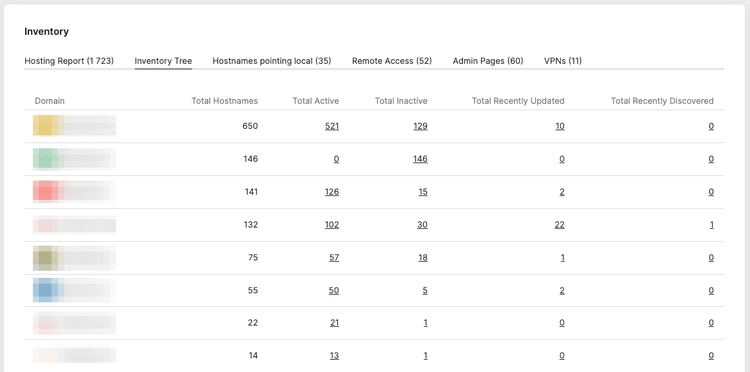
Task: Select the 55 total hostnames value
Action: pos(253,291)
